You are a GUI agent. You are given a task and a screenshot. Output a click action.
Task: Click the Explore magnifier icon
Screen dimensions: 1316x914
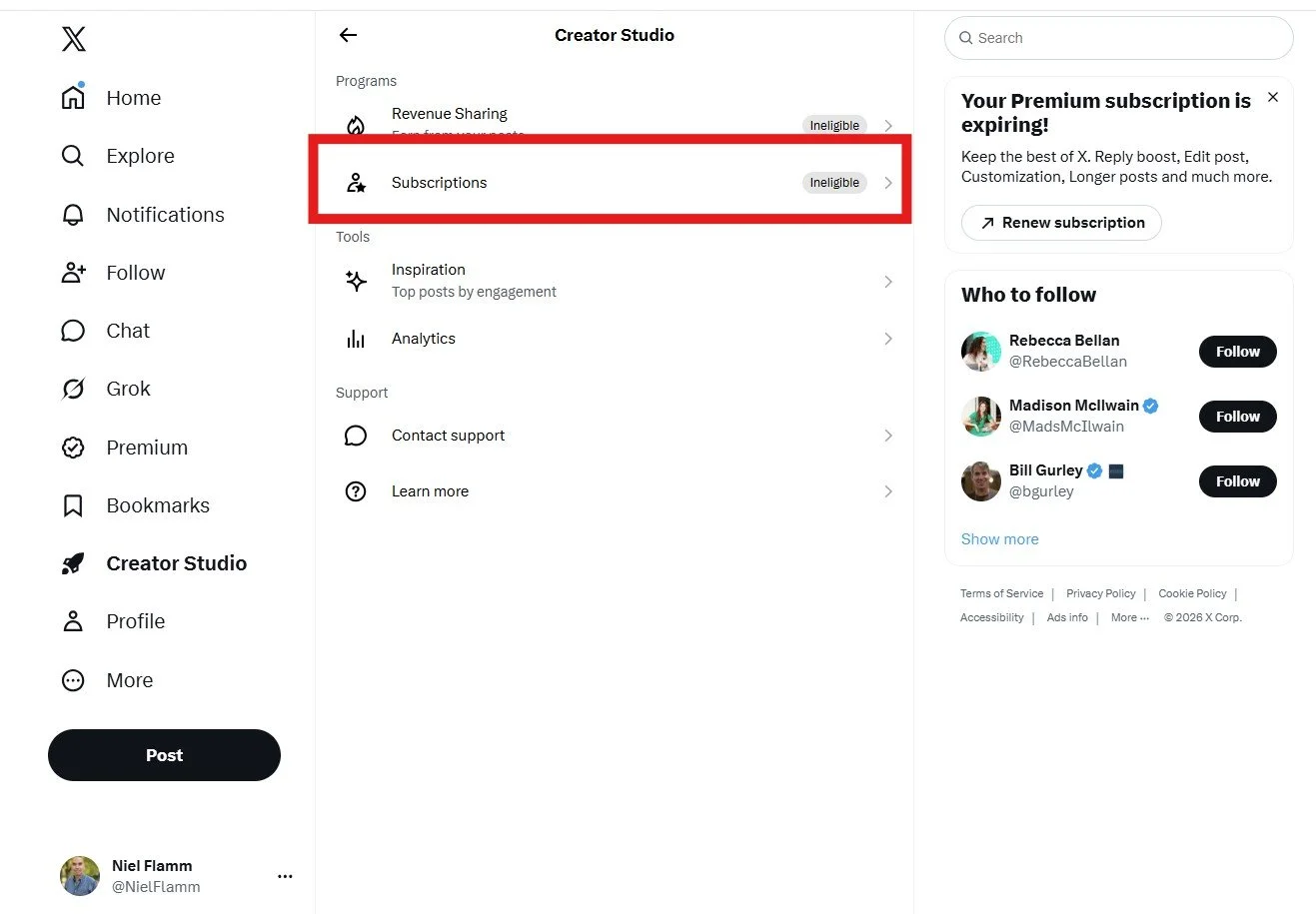pyautogui.click(x=73, y=156)
